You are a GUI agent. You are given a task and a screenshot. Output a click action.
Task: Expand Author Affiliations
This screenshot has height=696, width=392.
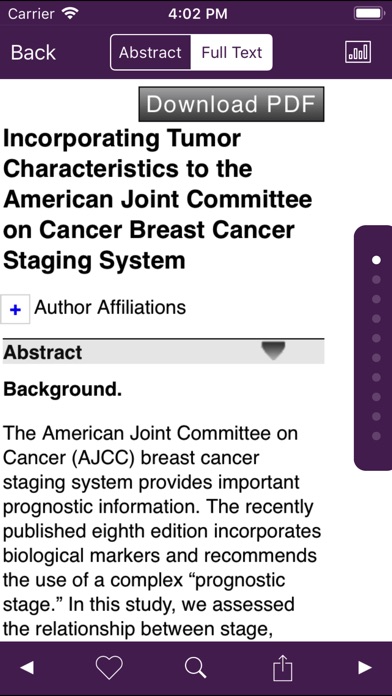[x=110, y=307]
